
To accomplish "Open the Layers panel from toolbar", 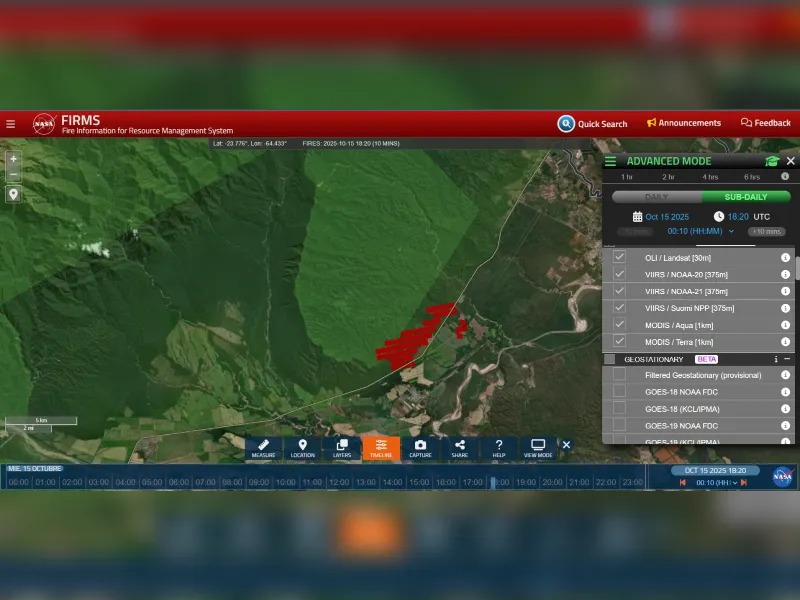I will (342, 448).
